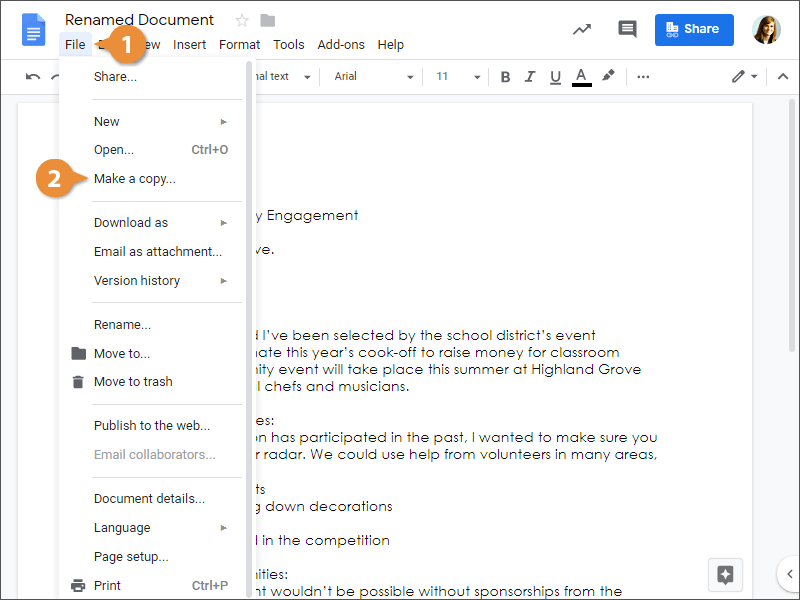The width and height of the screenshot is (800, 600).
Task: Click the blue Share button
Action: (694, 30)
